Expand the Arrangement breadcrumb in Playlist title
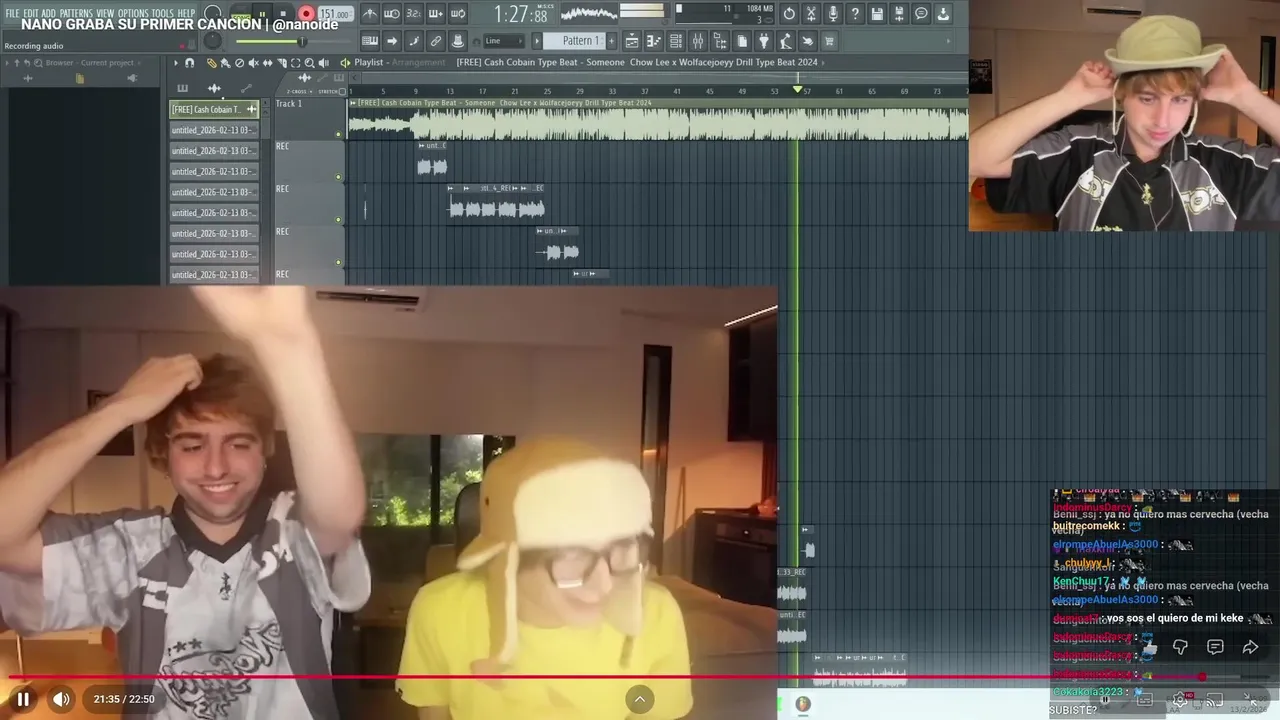The width and height of the screenshot is (1280, 720). click(418, 62)
